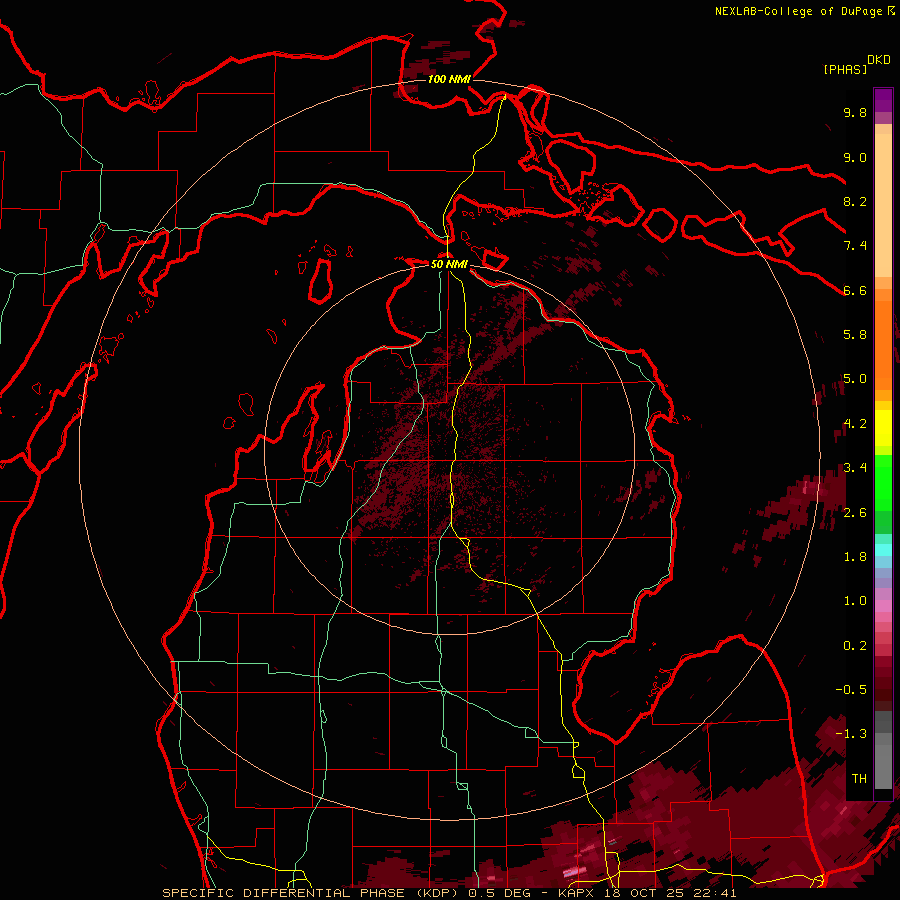Click the [PHAS] units label
900x900 pixels.
(845, 69)
